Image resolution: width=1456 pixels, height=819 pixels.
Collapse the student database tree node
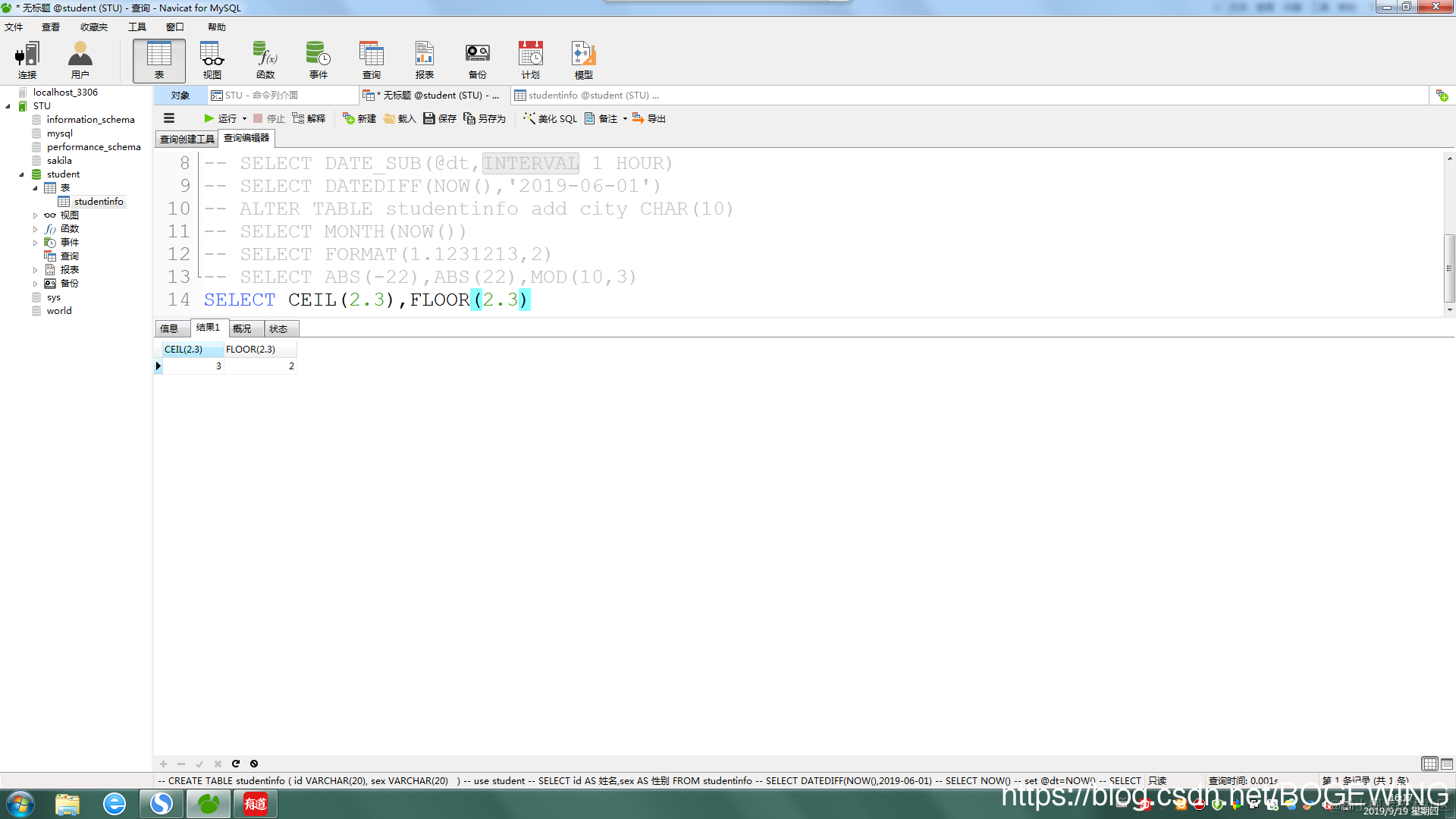pos(21,174)
